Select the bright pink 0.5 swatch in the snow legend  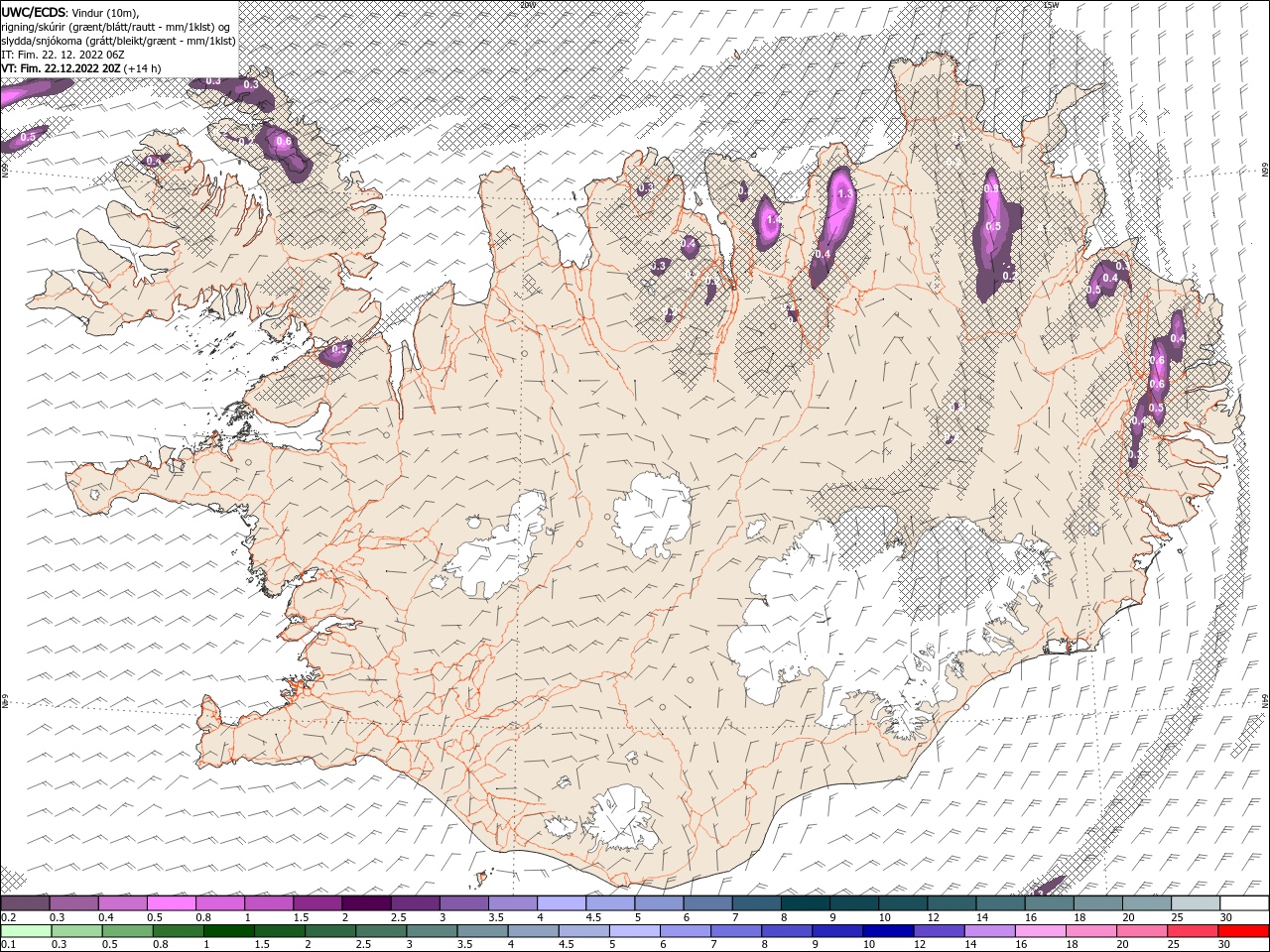click(x=171, y=903)
